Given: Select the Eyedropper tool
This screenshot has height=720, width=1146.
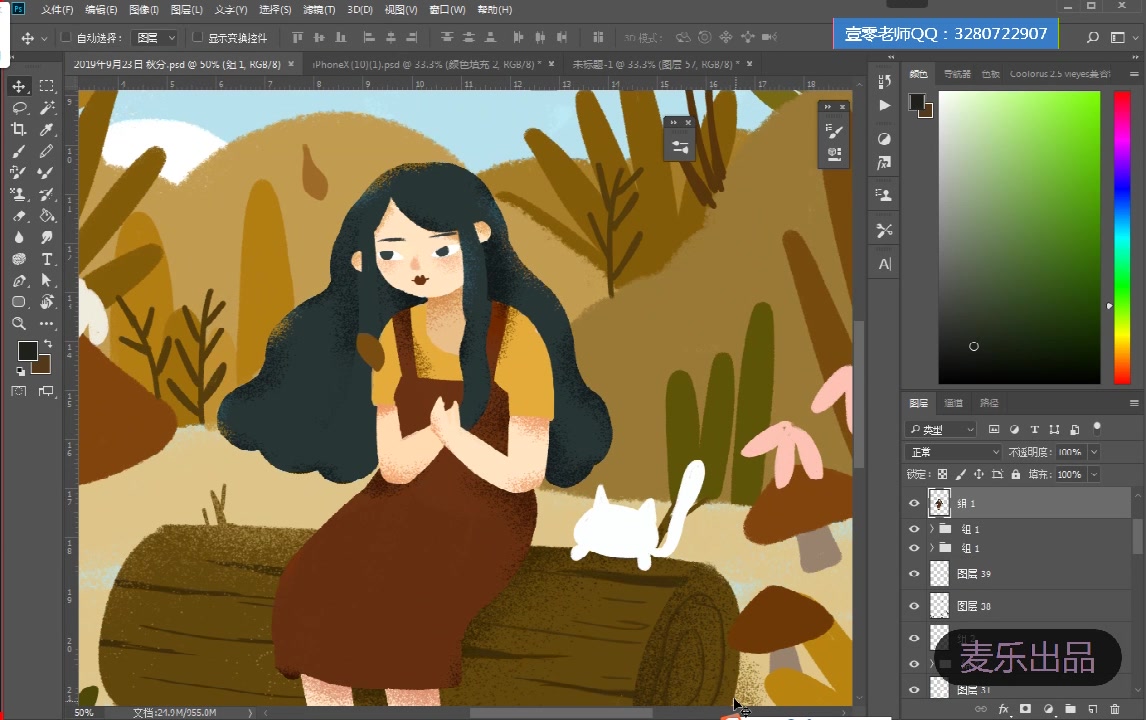Looking at the screenshot, I should (46, 130).
